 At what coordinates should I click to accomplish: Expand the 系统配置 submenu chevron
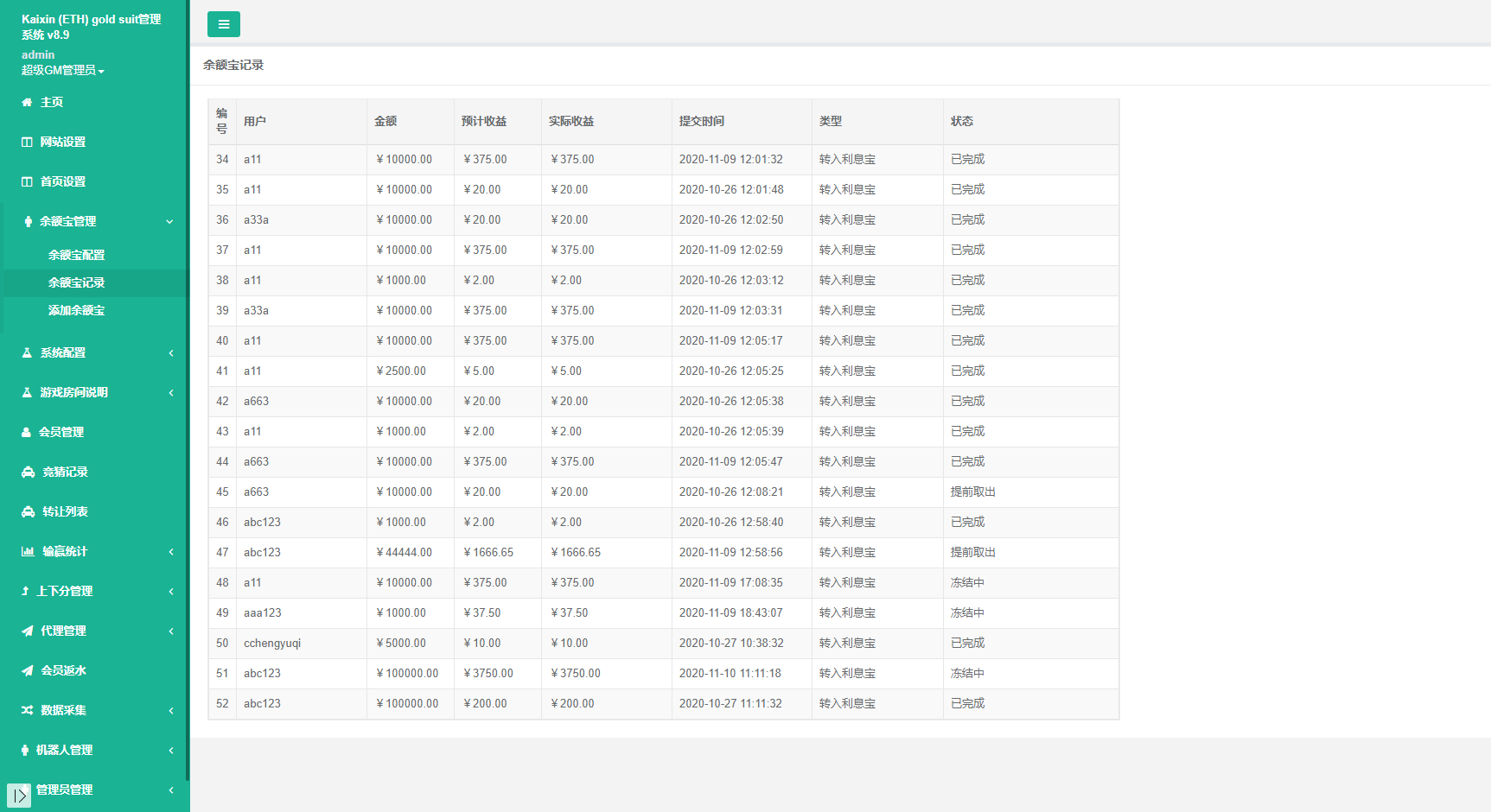pos(171,352)
